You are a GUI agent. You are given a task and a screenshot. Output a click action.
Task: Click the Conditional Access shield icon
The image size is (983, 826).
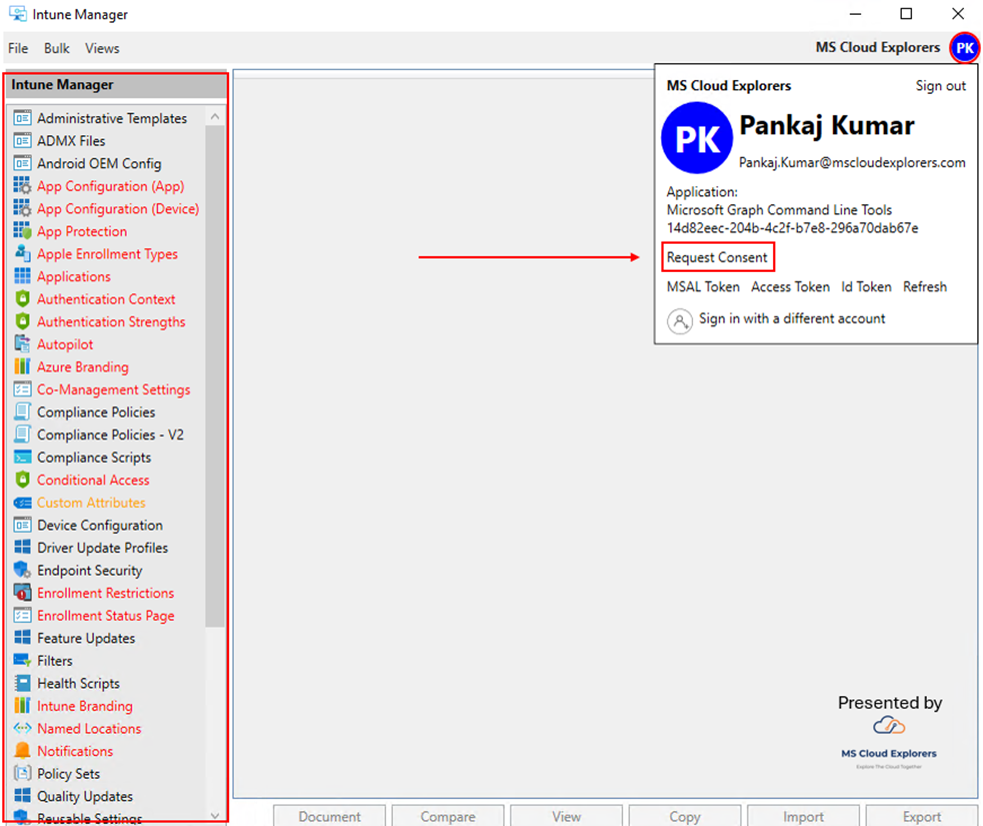[22, 479]
